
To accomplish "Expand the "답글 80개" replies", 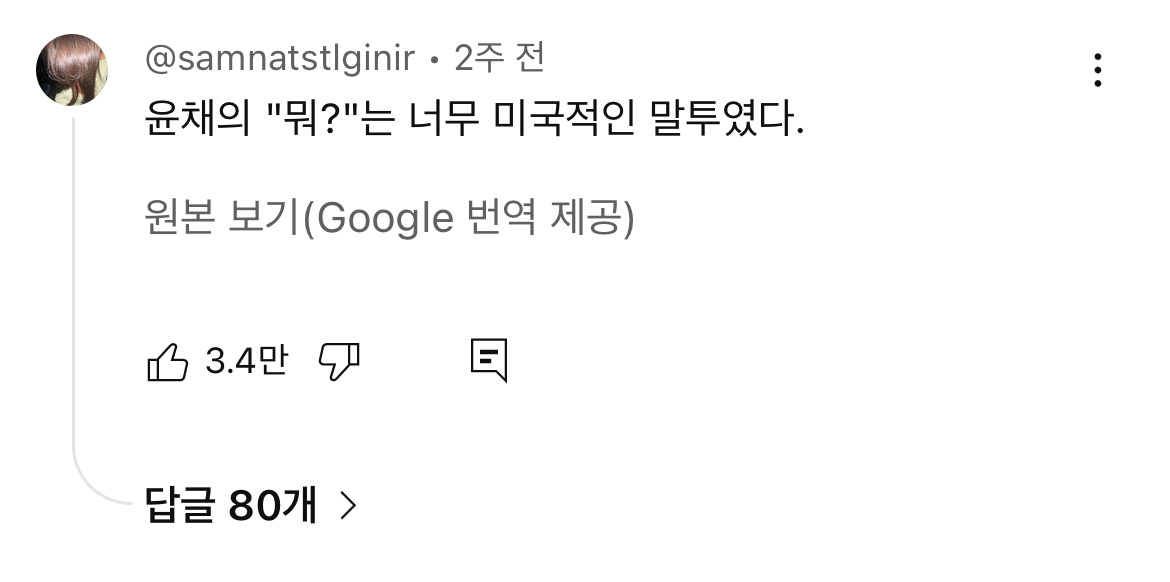I will click(x=231, y=507).
